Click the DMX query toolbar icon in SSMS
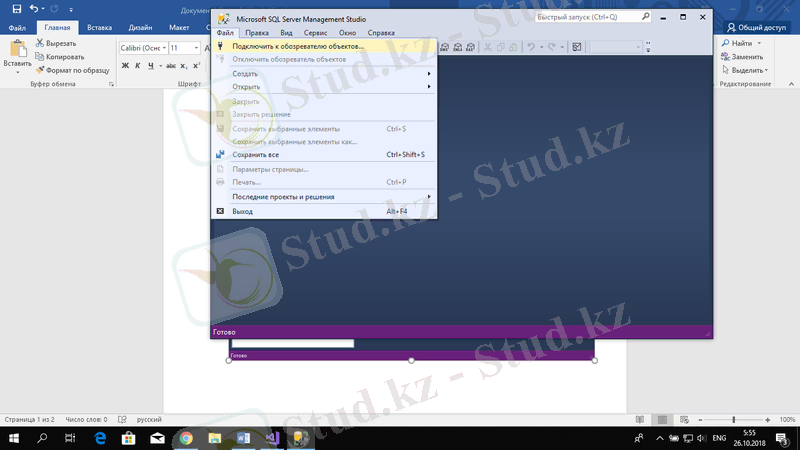The height and width of the screenshot is (450, 800). tap(444, 47)
